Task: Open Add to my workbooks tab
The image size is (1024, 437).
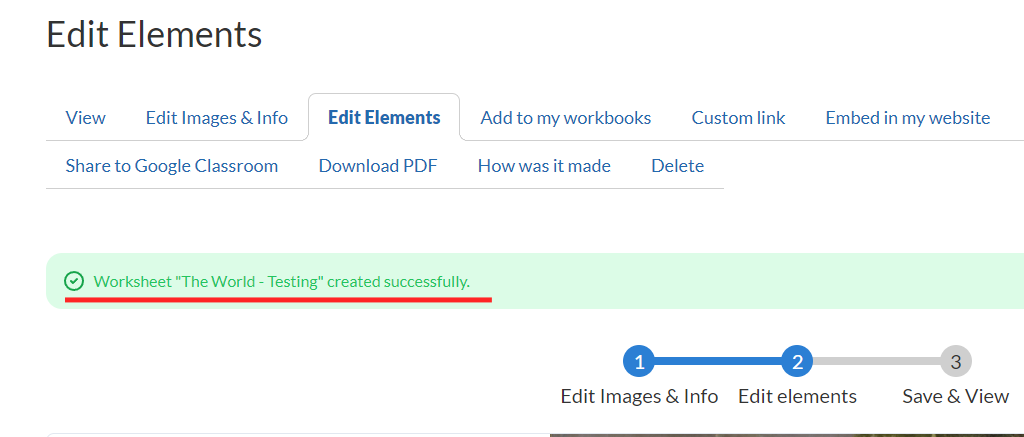Action: coord(566,118)
